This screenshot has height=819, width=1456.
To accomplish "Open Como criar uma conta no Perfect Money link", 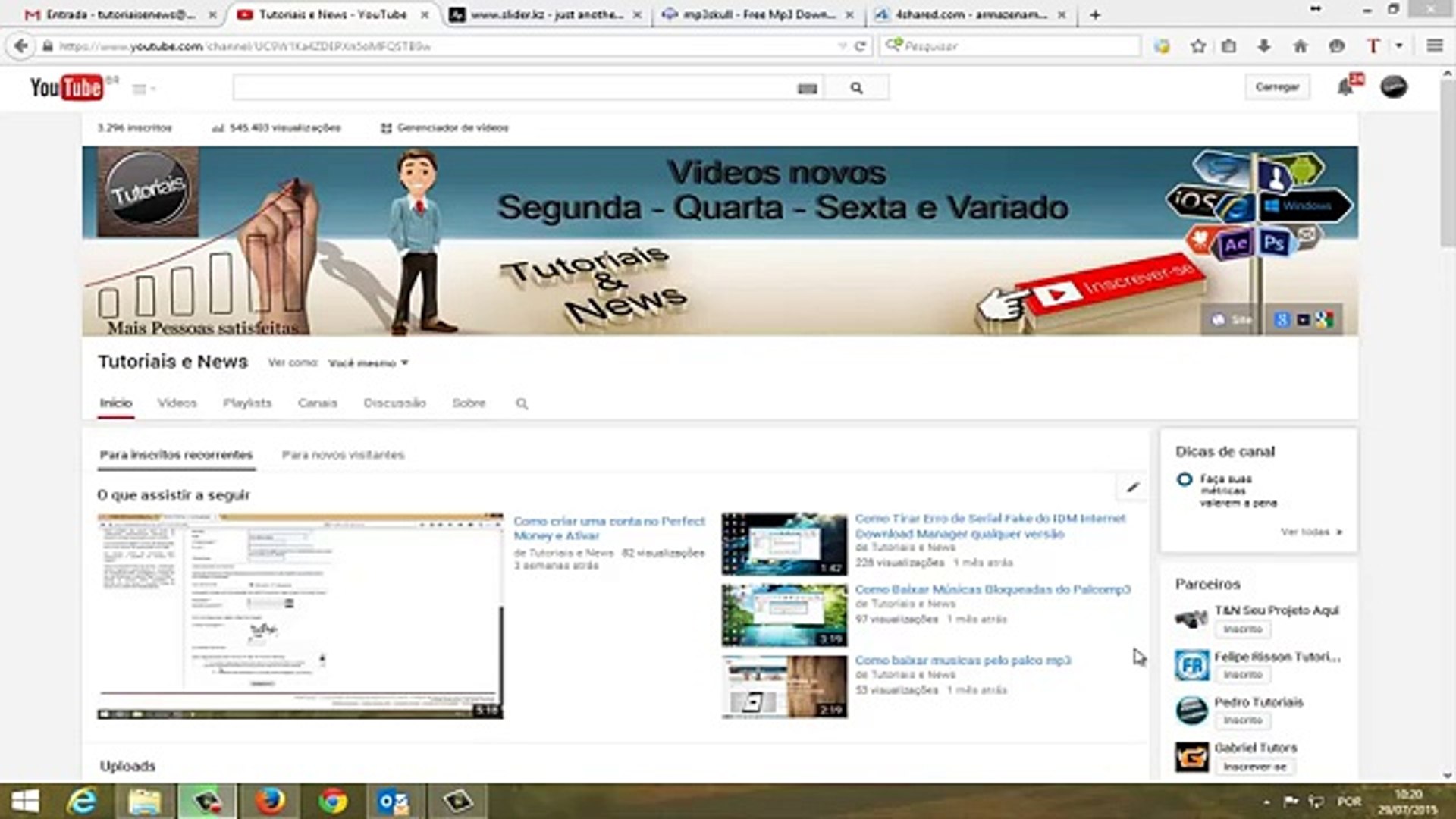I will click(x=609, y=528).
